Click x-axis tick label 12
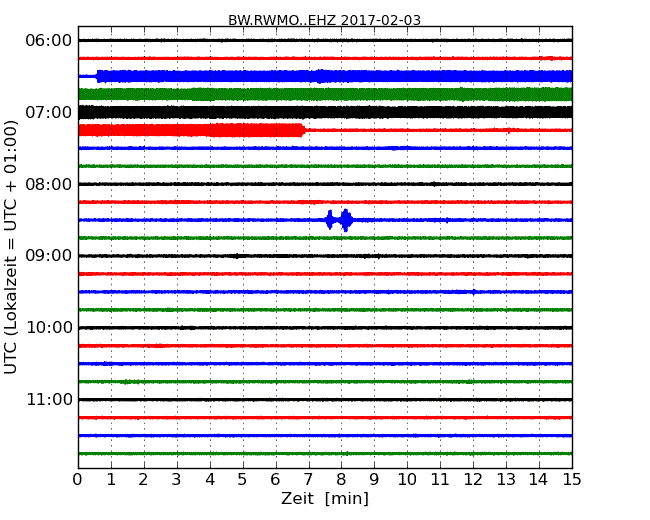Viewport: 650px width, 520px height. click(473, 479)
